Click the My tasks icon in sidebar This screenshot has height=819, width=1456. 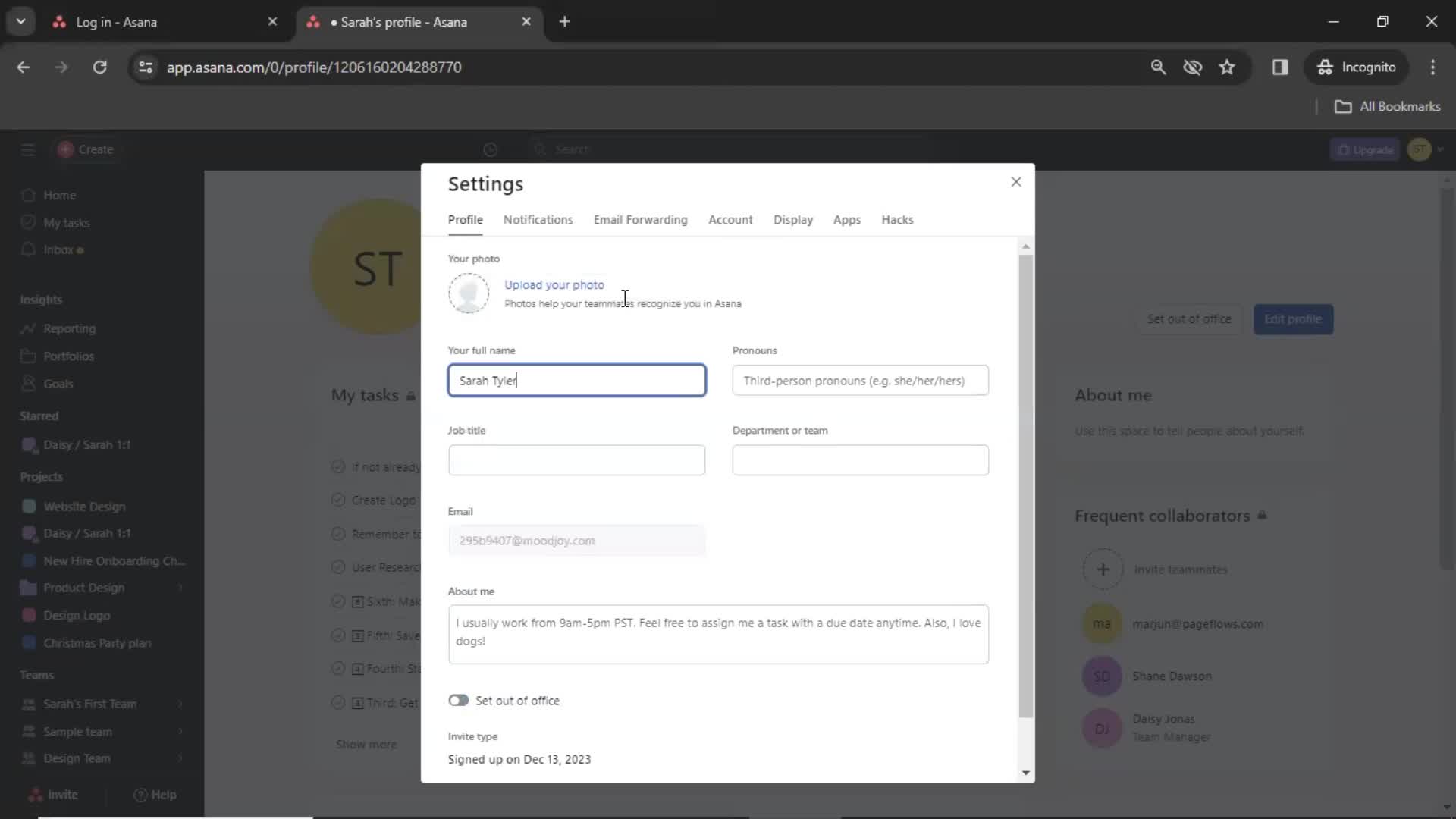point(28,222)
